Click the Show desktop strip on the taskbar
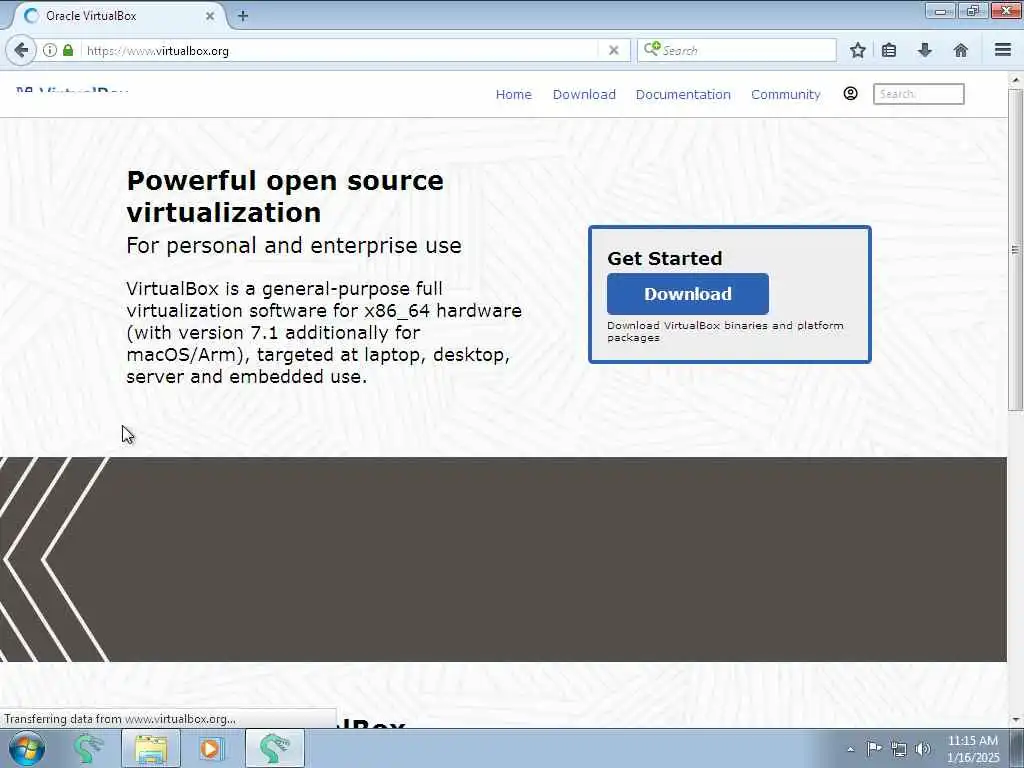Image resolution: width=1024 pixels, height=768 pixels. 1017,748
